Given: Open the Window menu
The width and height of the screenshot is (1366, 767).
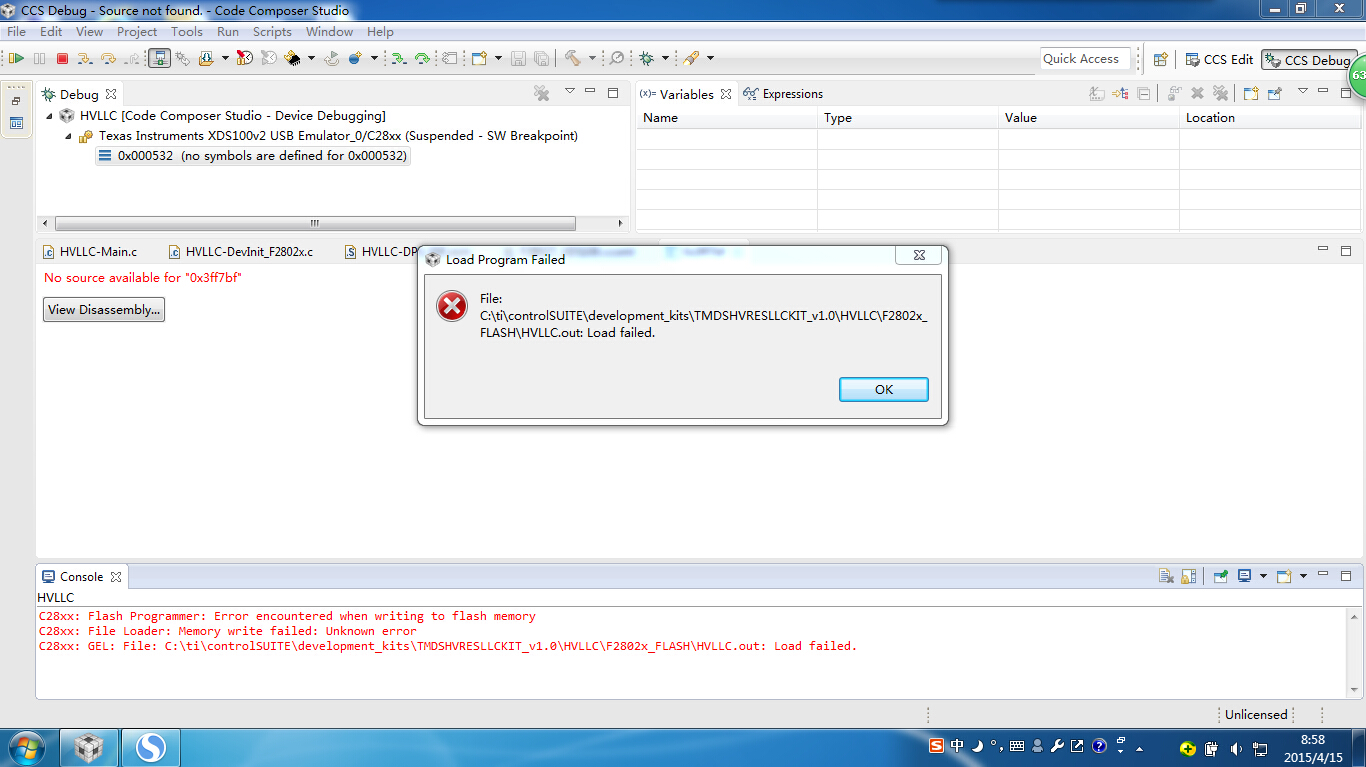Looking at the screenshot, I should (x=329, y=32).
